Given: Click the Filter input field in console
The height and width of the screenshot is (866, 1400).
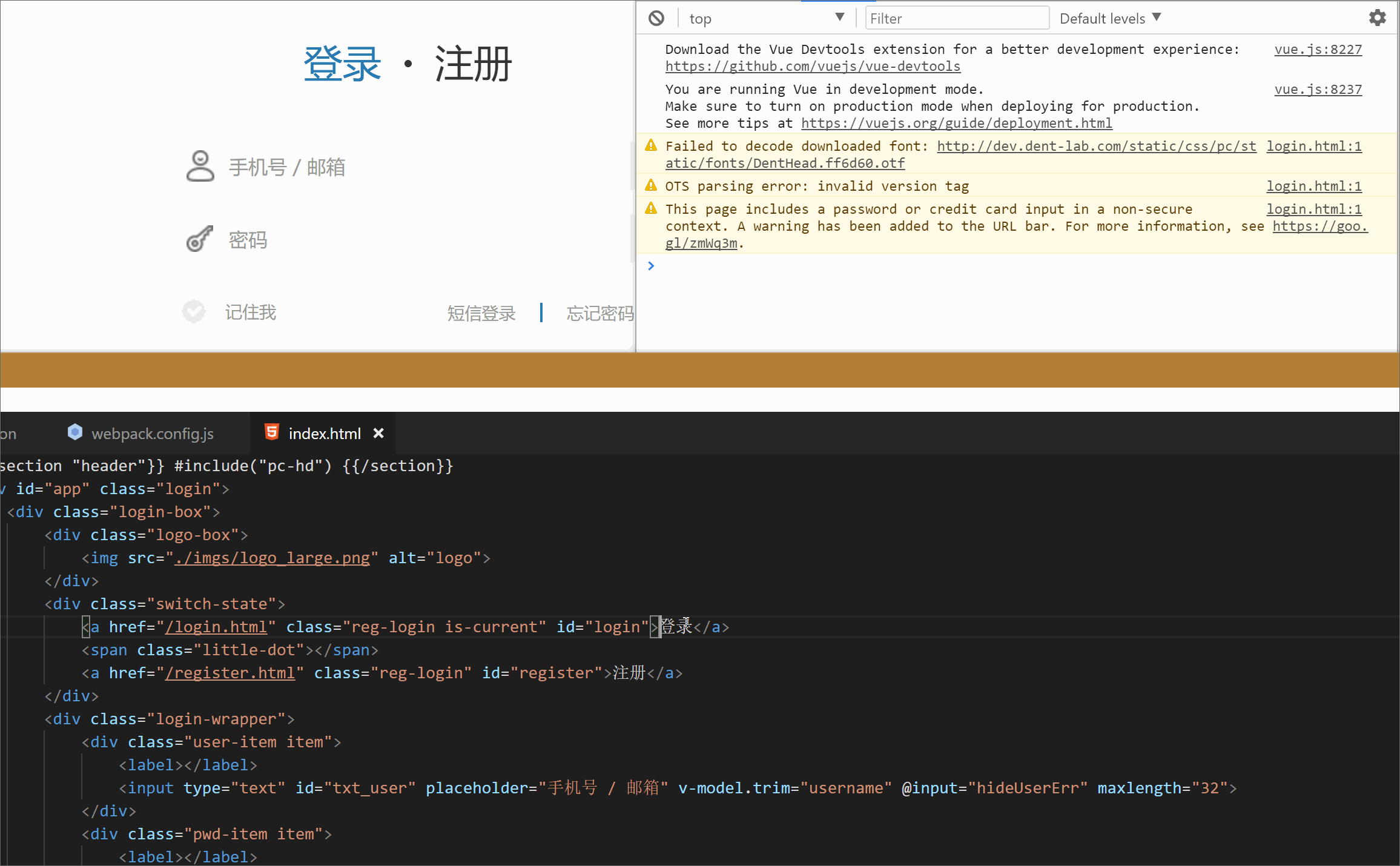Looking at the screenshot, I should (x=957, y=18).
